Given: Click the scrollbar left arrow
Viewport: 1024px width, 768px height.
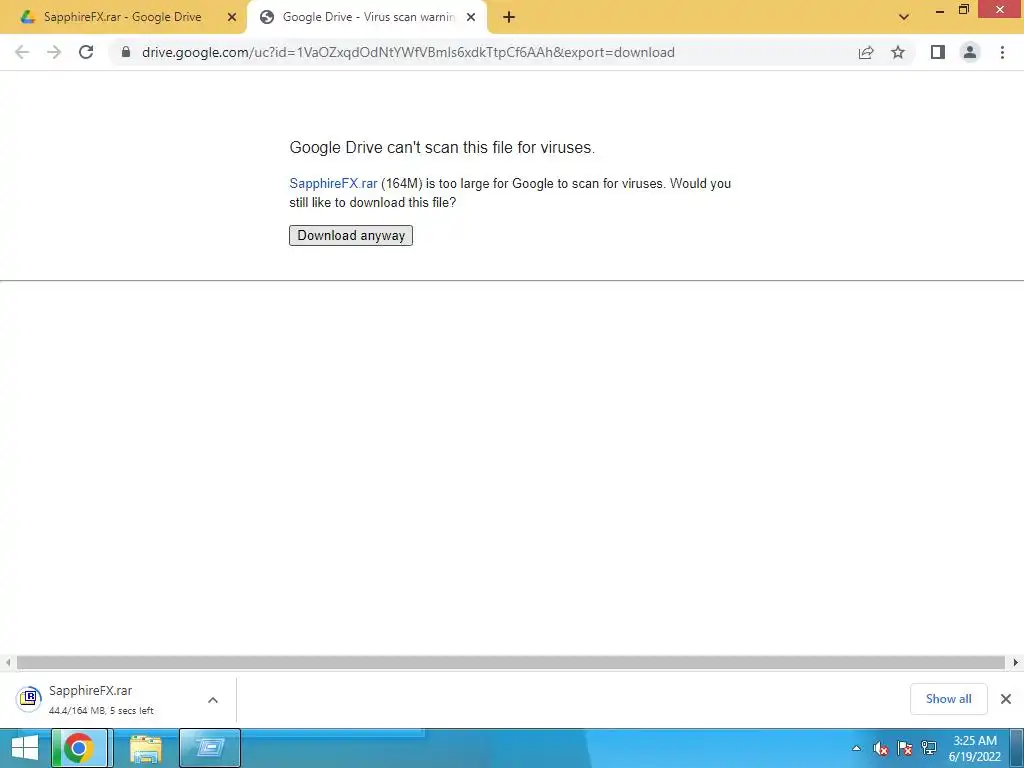Looking at the screenshot, I should pyautogui.click(x=7, y=662).
